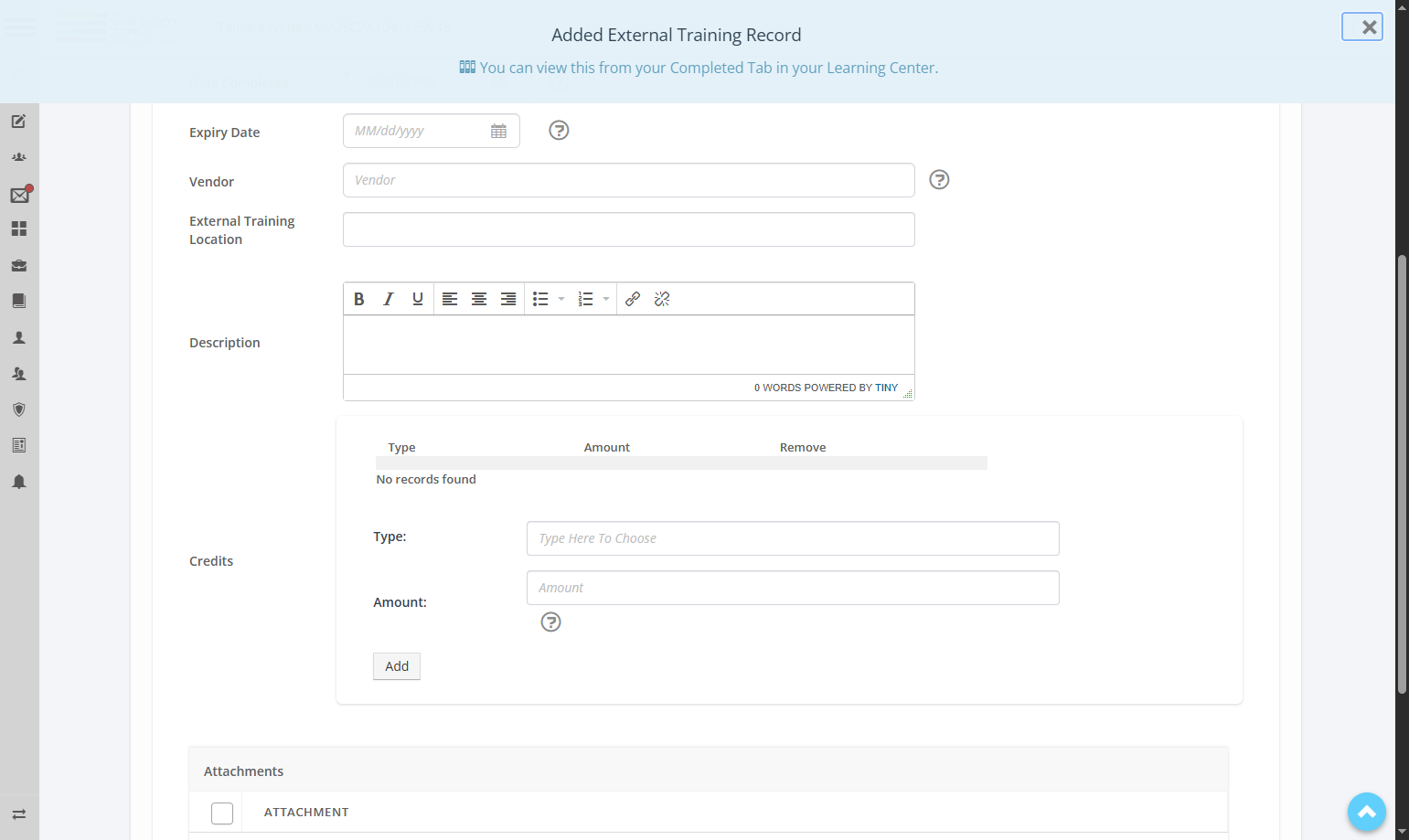This screenshot has height=840, width=1409.
Task: Remove link using unlink icon
Action: (662, 299)
